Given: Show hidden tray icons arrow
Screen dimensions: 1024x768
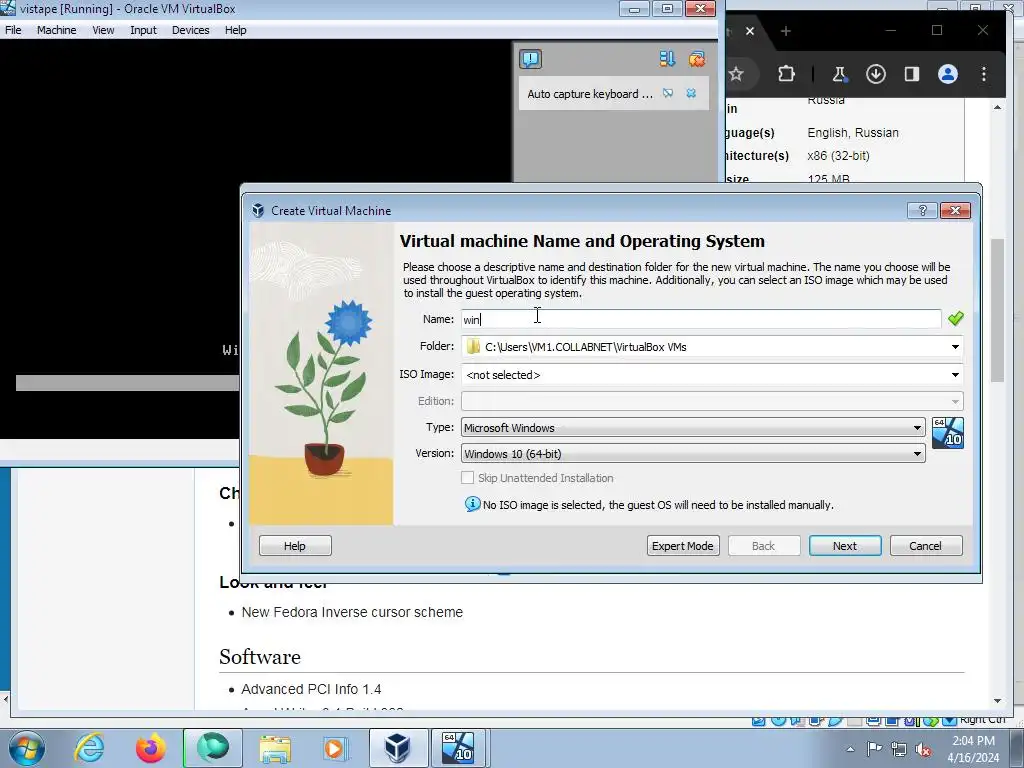Looking at the screenshot, I should click(x=850, y=749).
